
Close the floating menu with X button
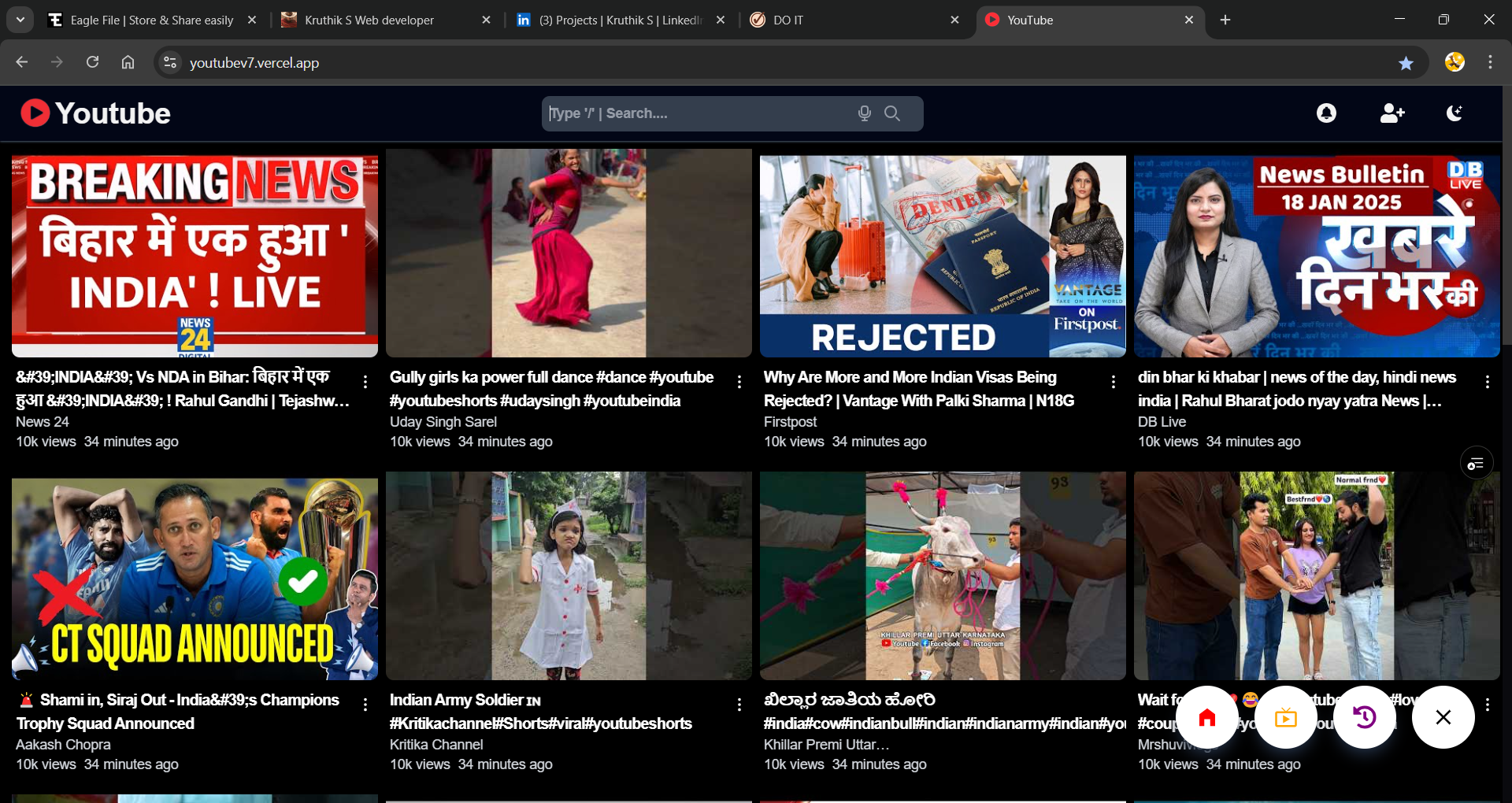click(1443, 717)
